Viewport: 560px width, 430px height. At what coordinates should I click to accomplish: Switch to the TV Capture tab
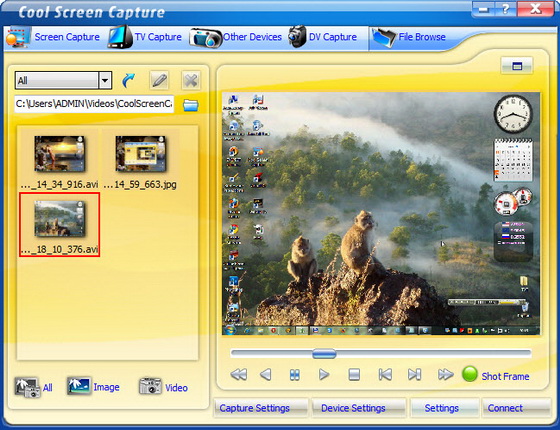point(145,37)
